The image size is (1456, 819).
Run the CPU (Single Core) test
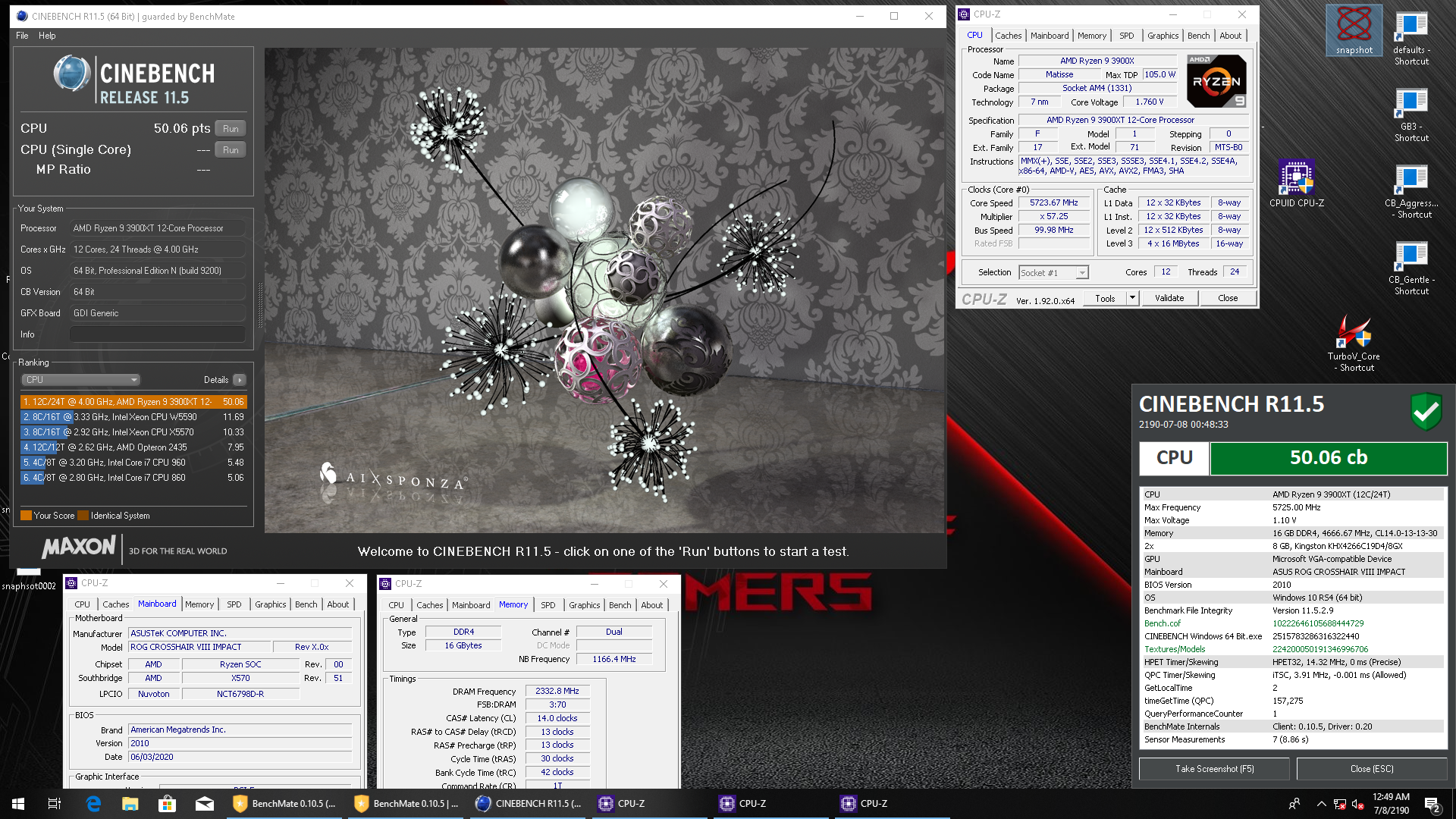pyautogui.click(x=231, y=150)
